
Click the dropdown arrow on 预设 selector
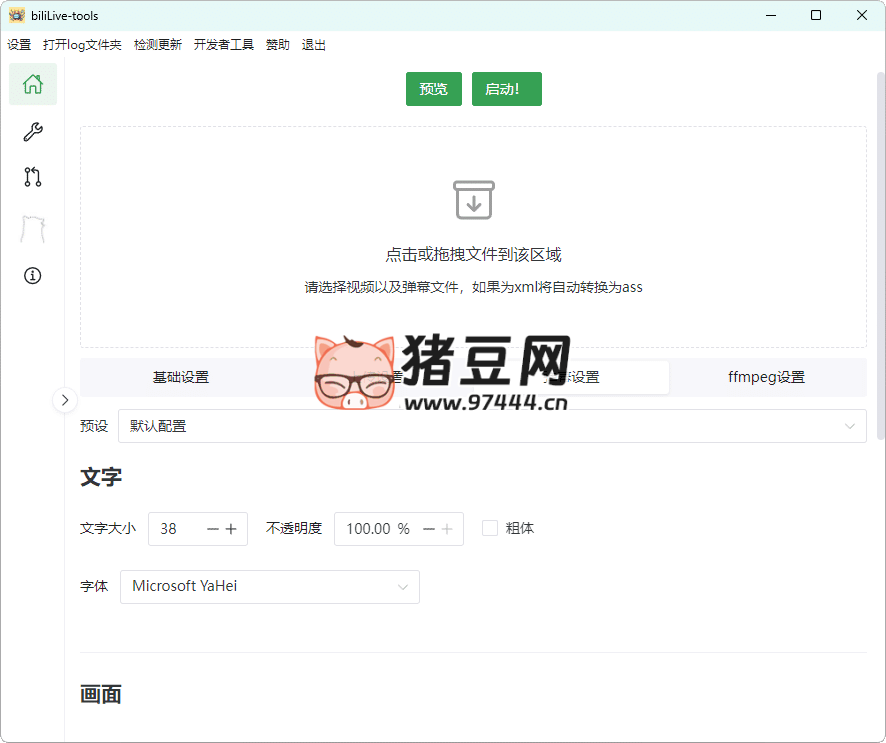pyautogui.click(x=849, y=426)
